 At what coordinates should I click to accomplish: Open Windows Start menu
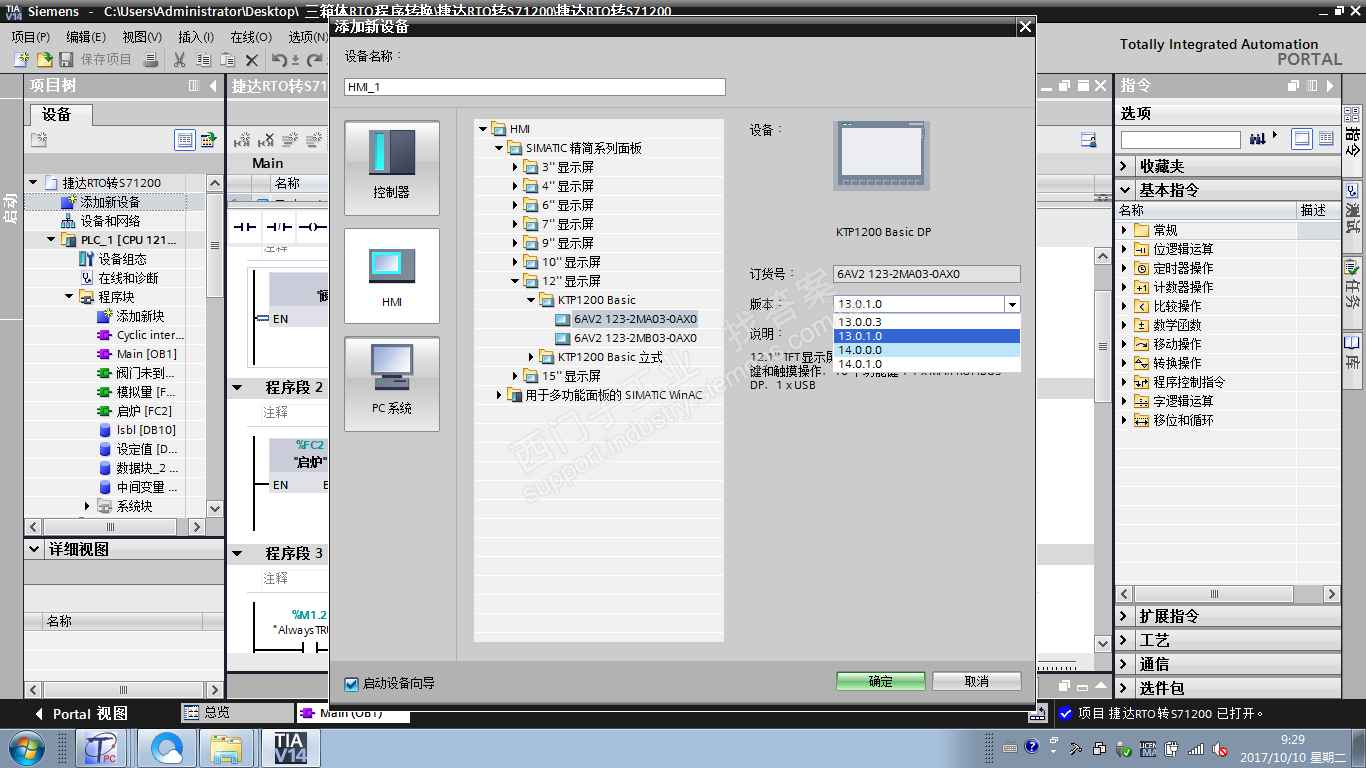pos(25,747)
